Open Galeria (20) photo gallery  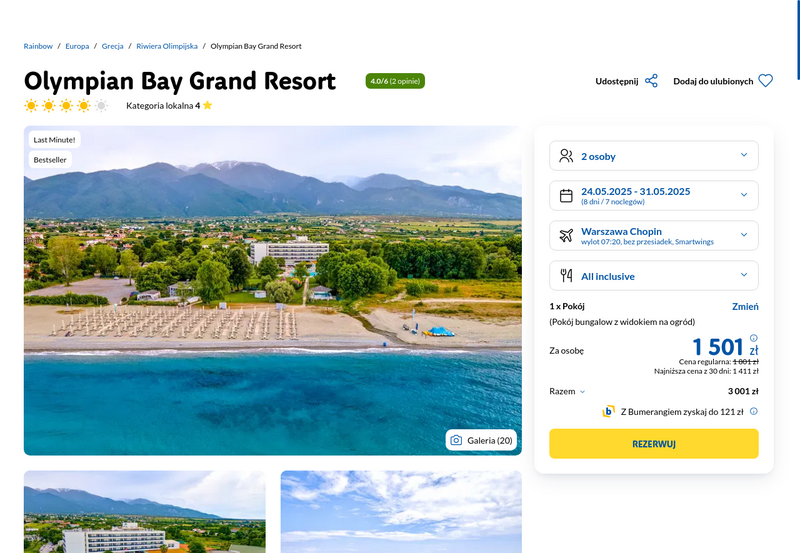(x=481, y=440)
